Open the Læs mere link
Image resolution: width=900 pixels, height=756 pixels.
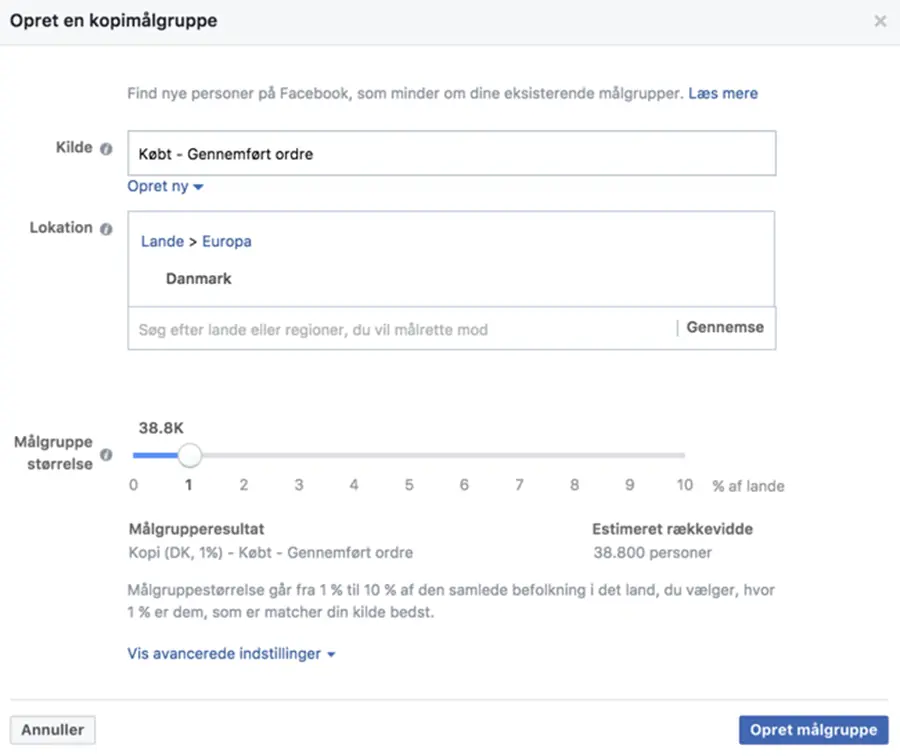pyautogui.click(x=723, y=93)
